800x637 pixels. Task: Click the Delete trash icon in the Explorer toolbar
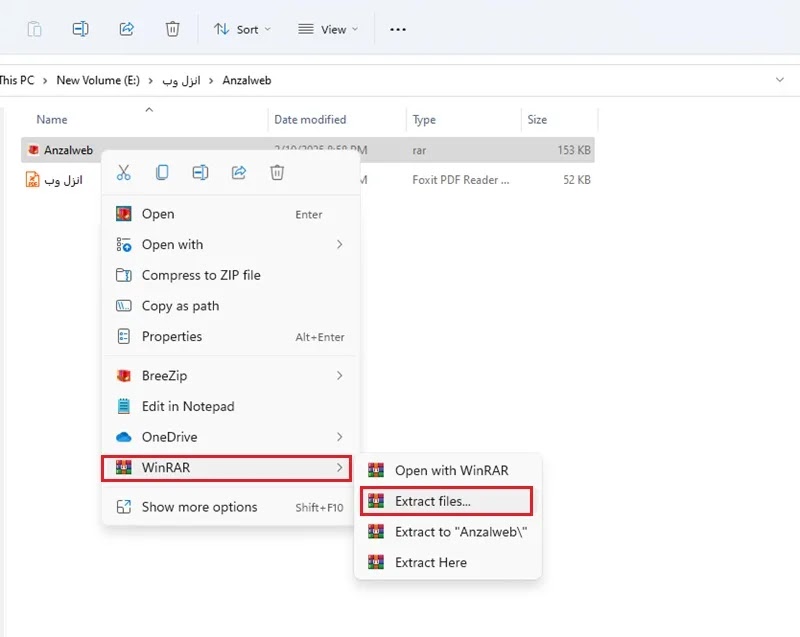tap(172, 29)
